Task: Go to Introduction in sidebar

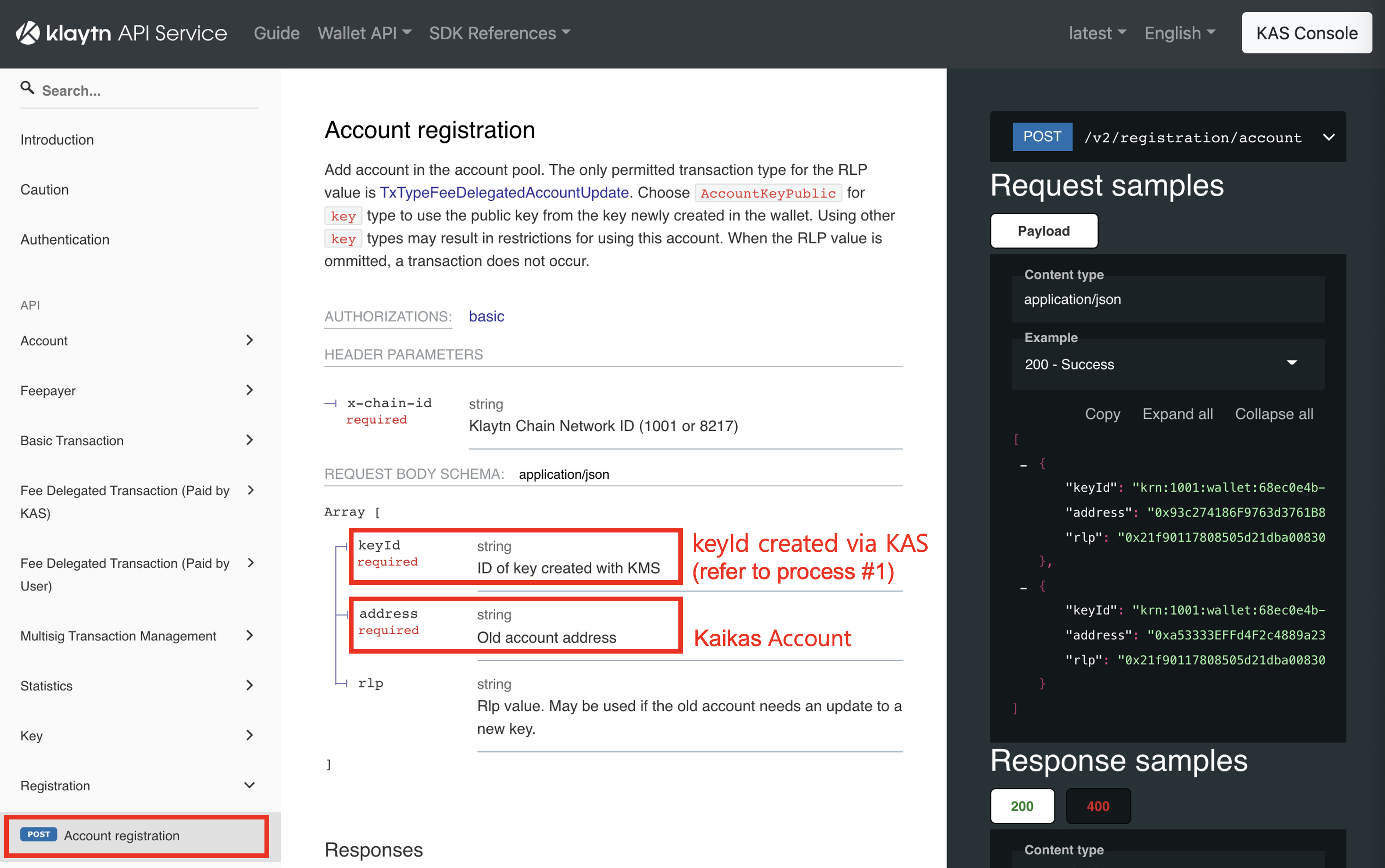Action: point(57,139)
